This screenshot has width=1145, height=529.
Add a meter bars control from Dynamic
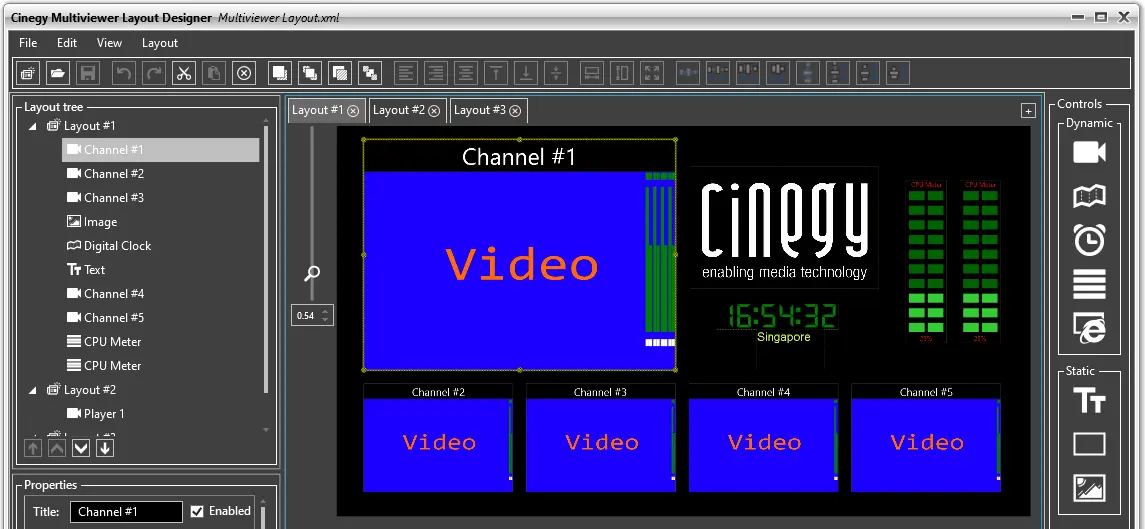(1089, 283)
